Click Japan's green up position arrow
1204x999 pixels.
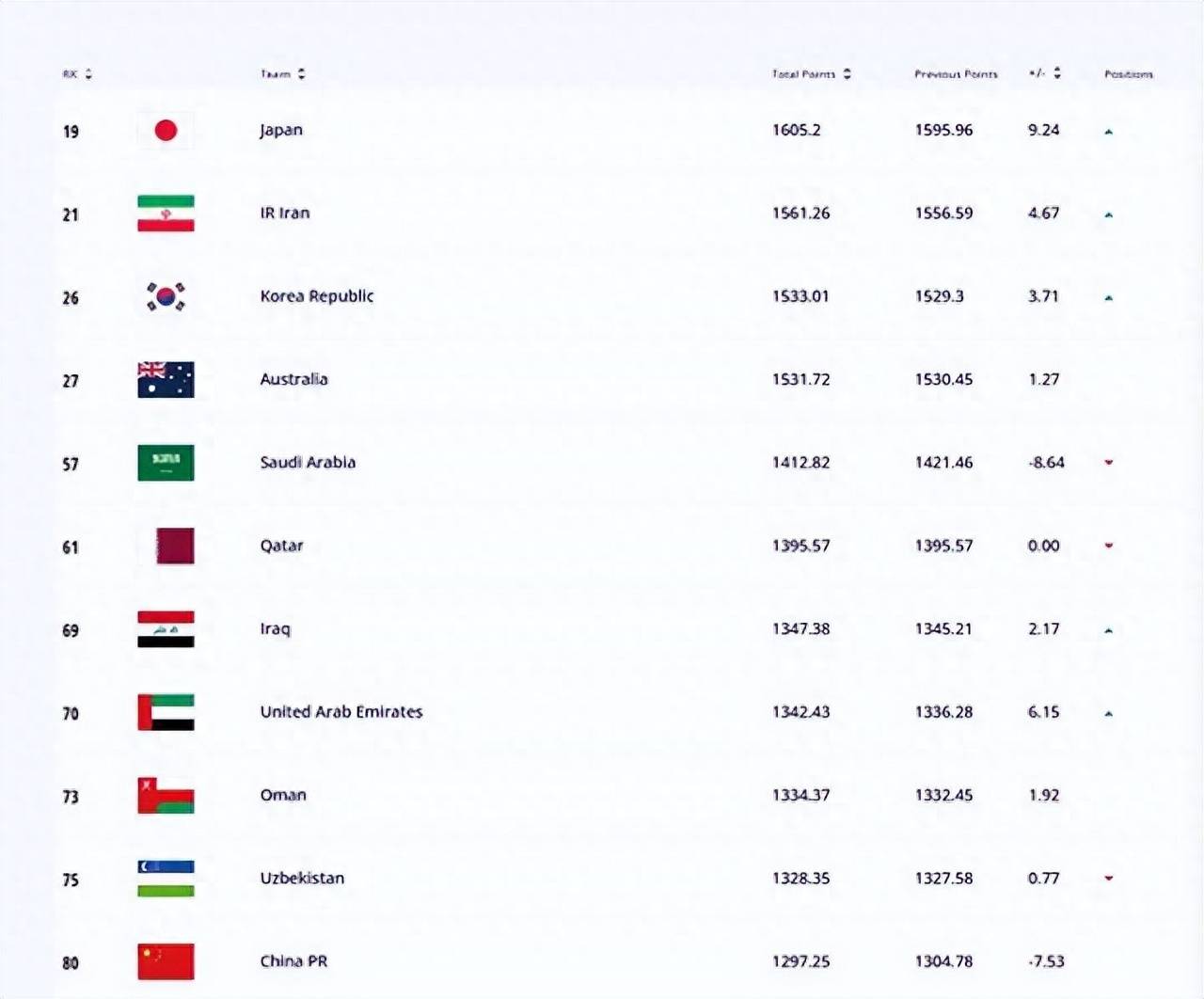(x=1109, y=132)
